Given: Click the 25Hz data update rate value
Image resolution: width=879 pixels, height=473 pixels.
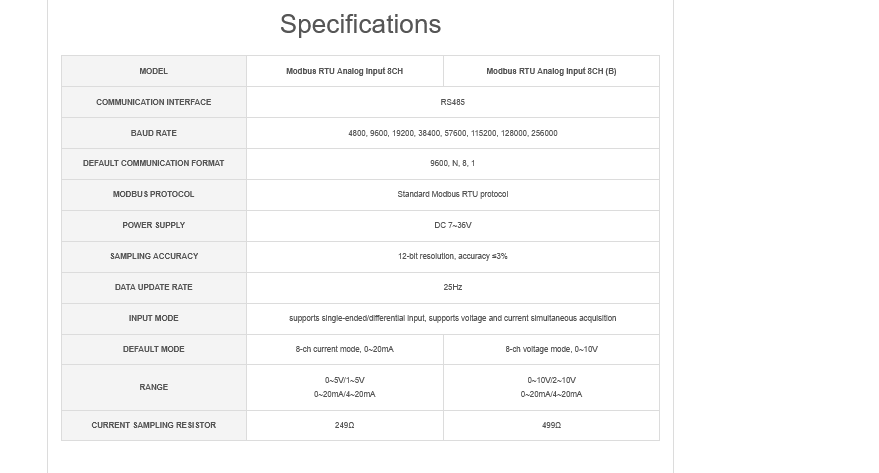Looking at the screenshot, I should tap(452, 287).
